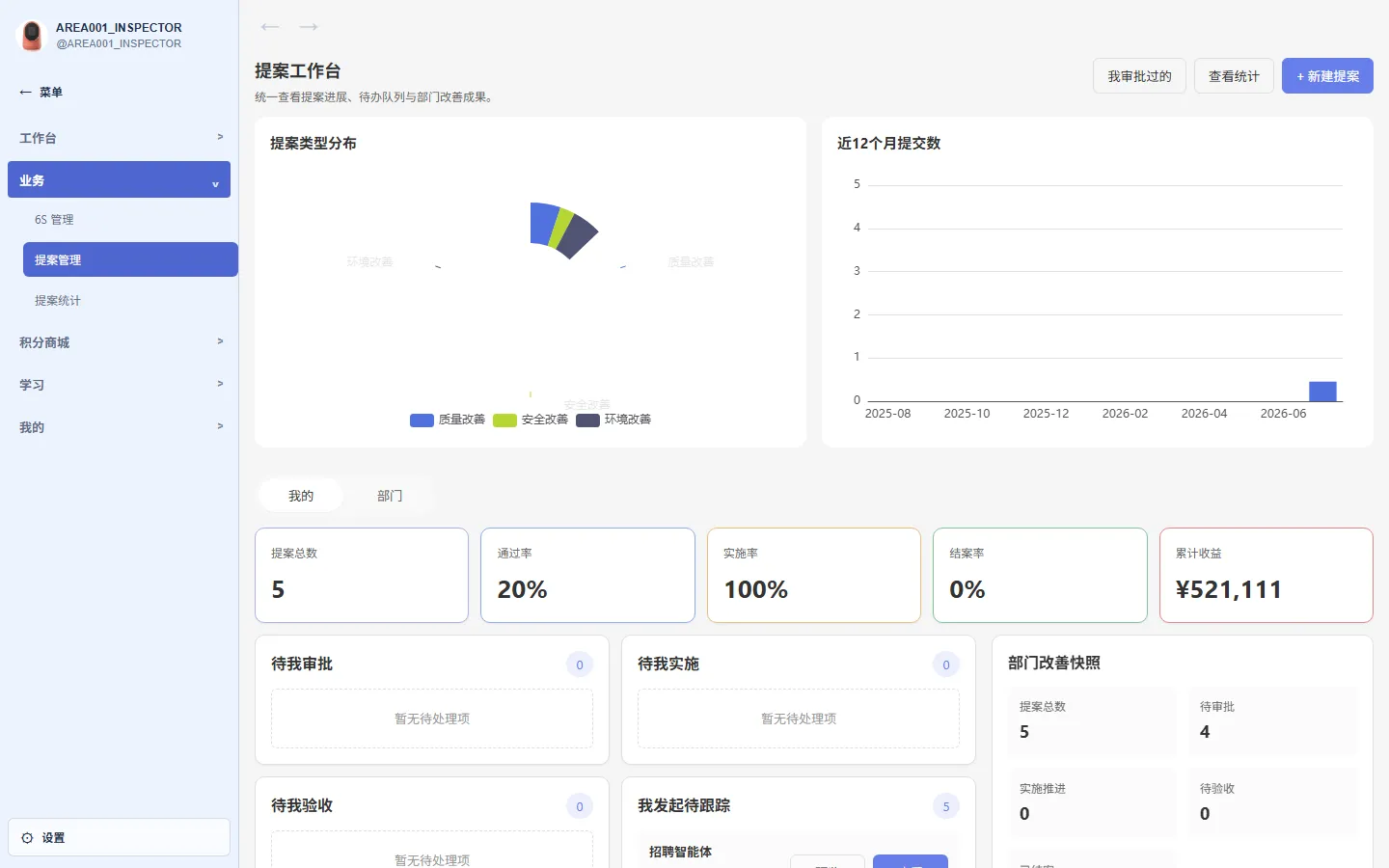This screenshot has width=1389, height=868.
Task: Click the 2026-06 axis label
Action: (1283, 414)
